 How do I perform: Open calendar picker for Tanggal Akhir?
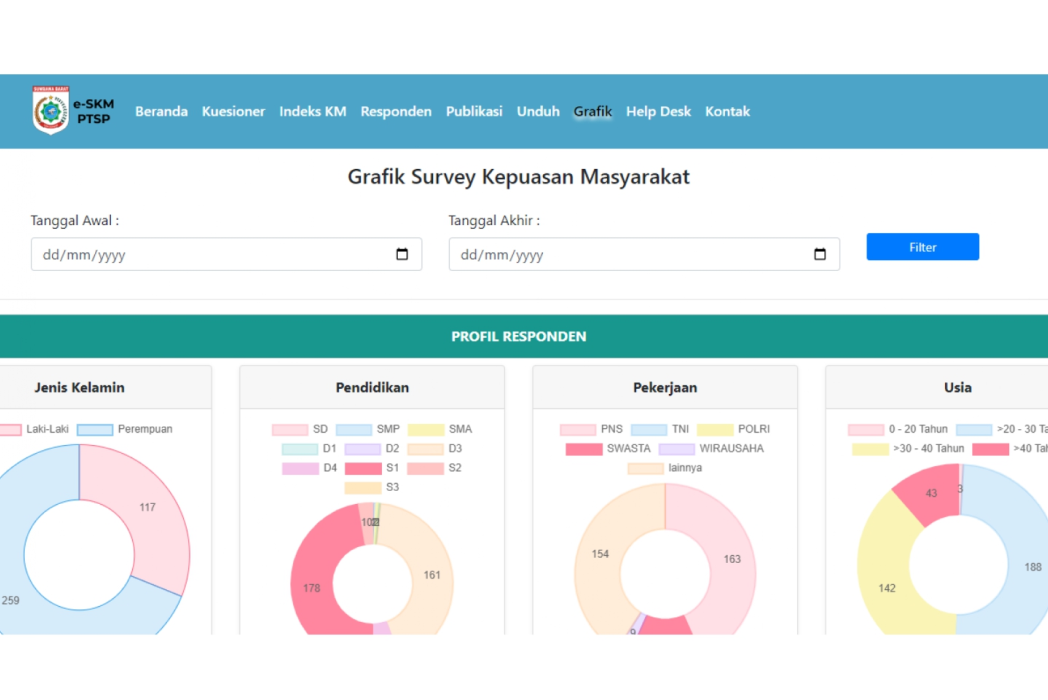coord(819,254)
